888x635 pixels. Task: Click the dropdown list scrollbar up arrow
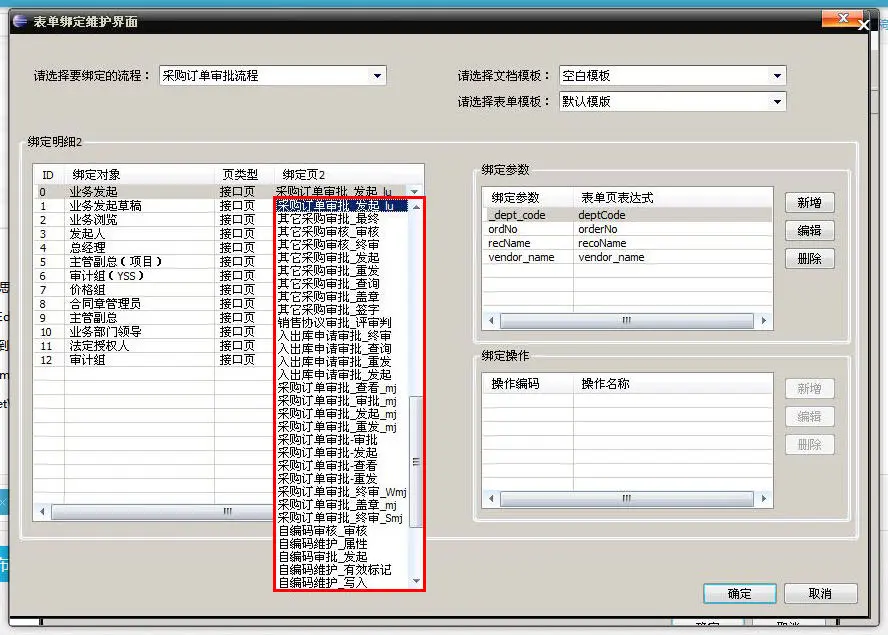(x=416, y=207)
